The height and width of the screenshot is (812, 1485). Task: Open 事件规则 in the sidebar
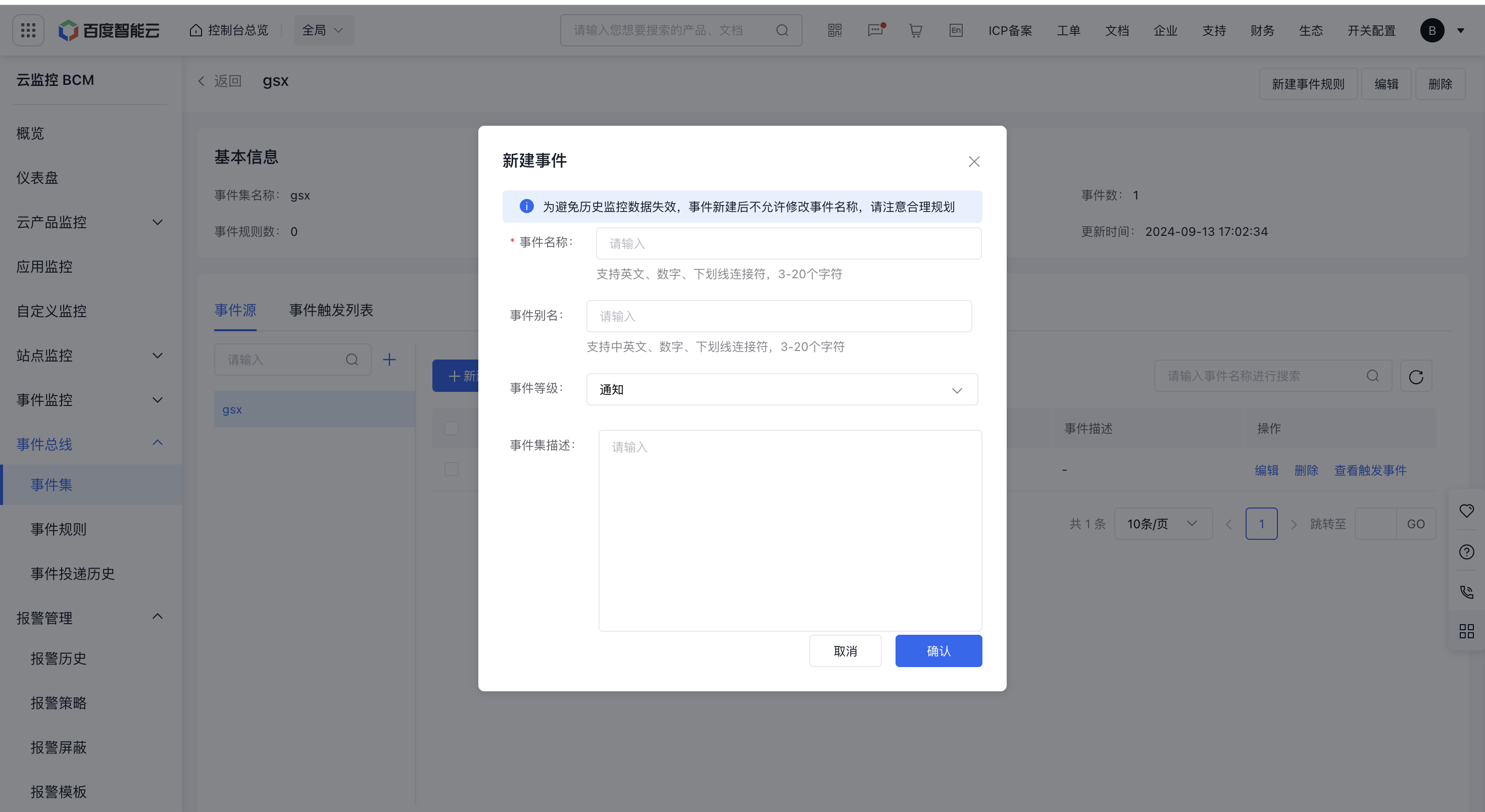point(58,529)
